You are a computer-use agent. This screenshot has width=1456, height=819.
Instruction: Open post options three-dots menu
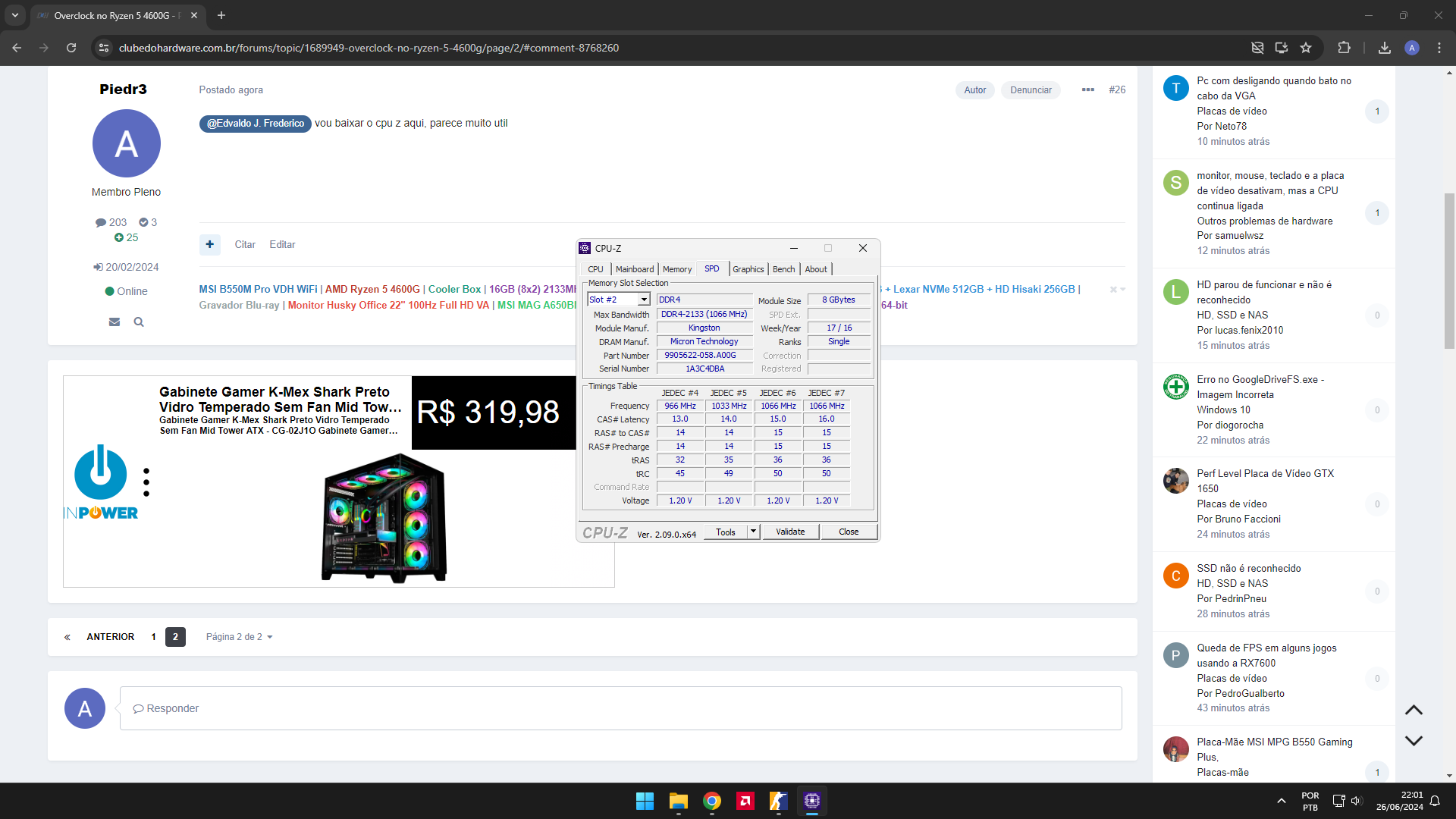pyautogui.click(x=1088, y=89)
